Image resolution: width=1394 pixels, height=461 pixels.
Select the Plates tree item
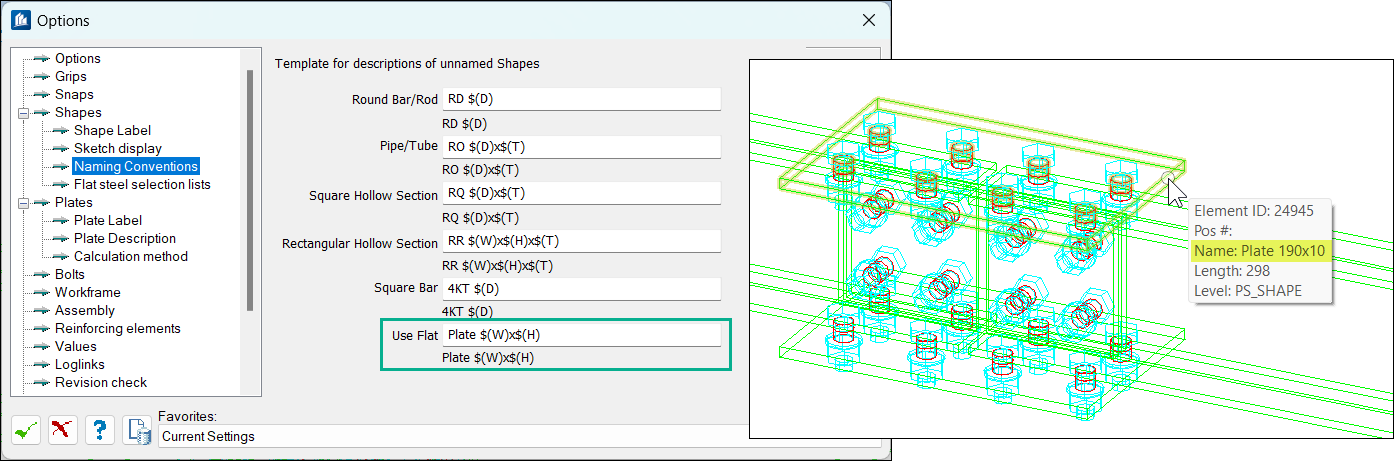[x=74, y=203]
